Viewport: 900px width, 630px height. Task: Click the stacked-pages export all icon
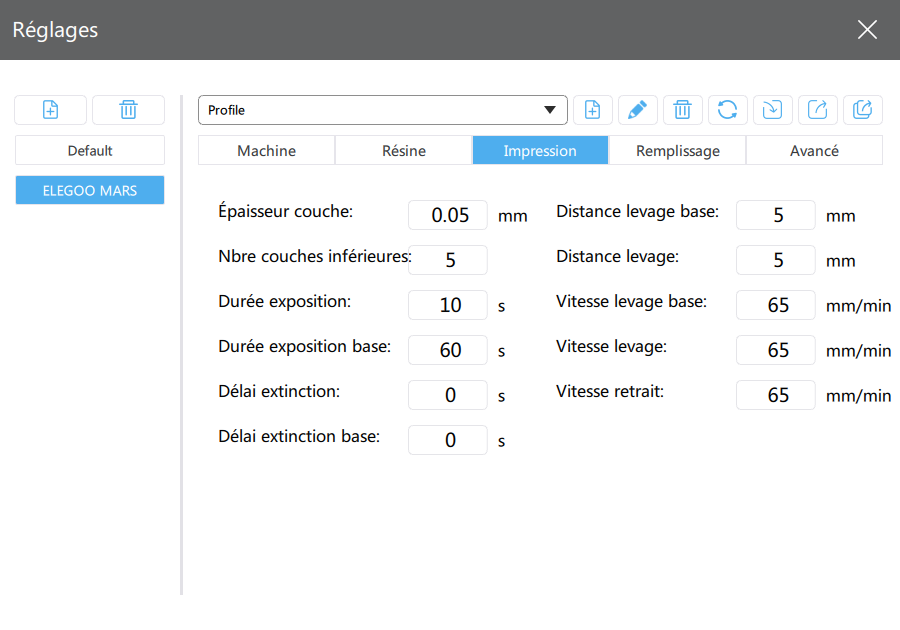pos(862,110)
